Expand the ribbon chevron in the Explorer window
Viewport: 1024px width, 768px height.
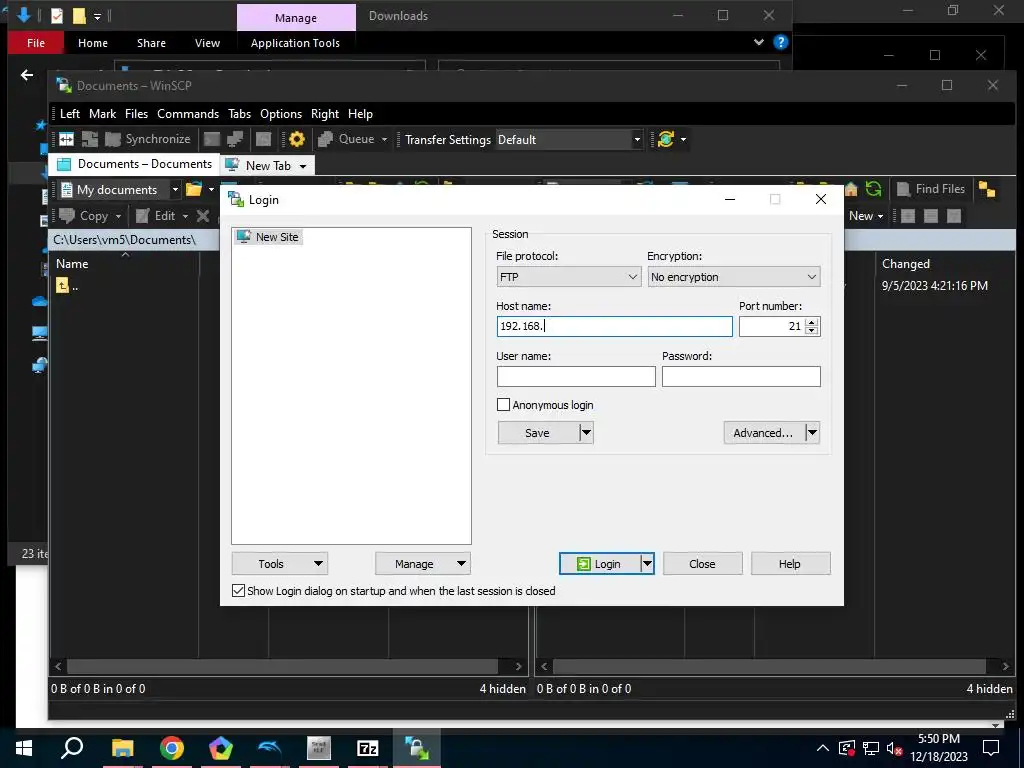(x=758, y=42)
